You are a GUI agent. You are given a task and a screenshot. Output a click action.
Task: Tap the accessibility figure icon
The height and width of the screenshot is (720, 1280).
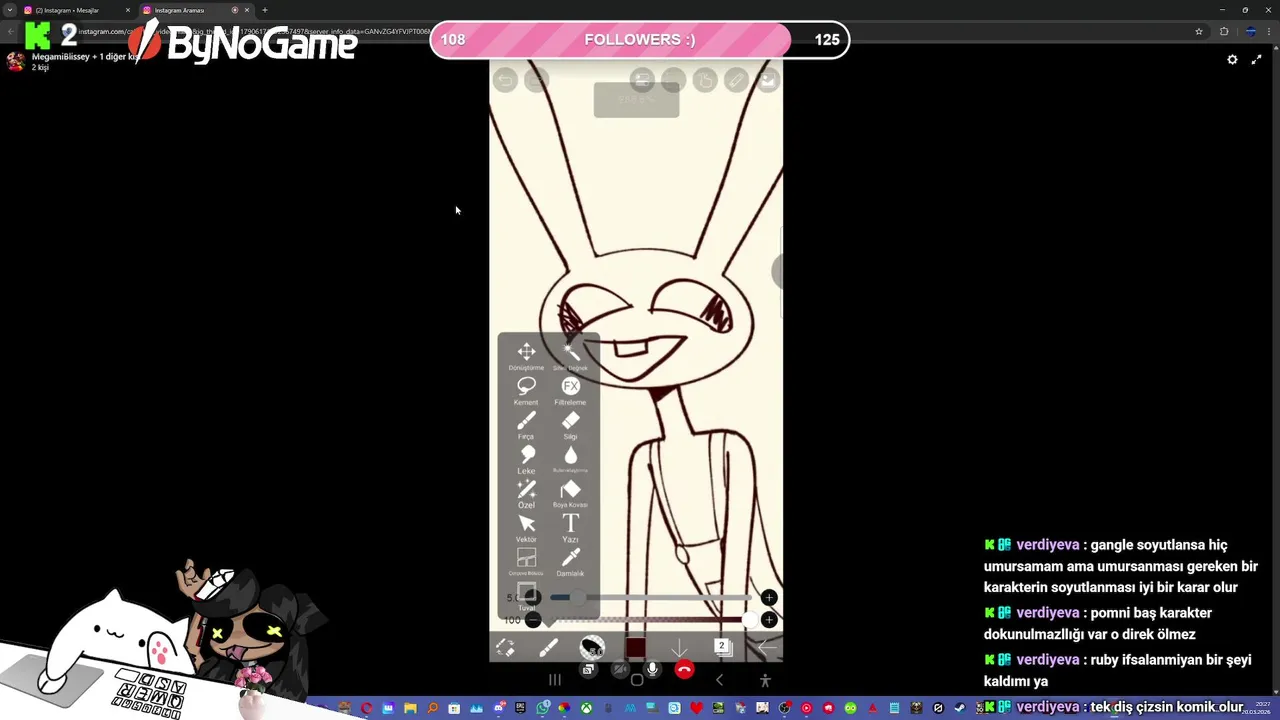point(765,680)
